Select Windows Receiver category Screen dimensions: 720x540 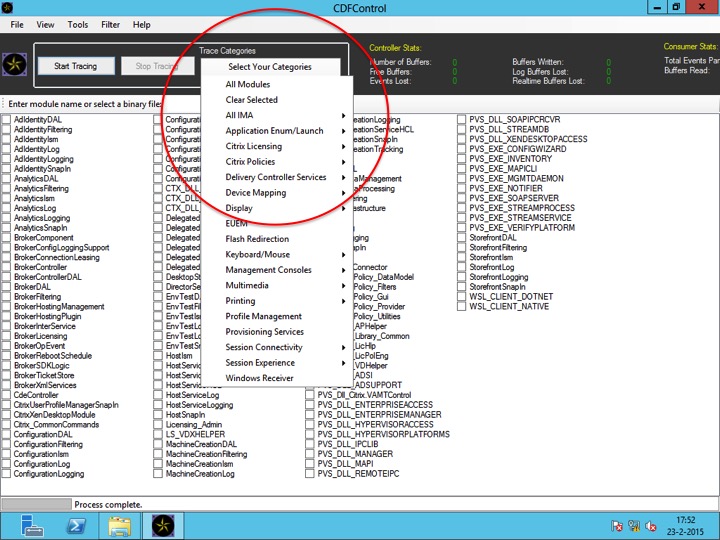pos(277,378)
